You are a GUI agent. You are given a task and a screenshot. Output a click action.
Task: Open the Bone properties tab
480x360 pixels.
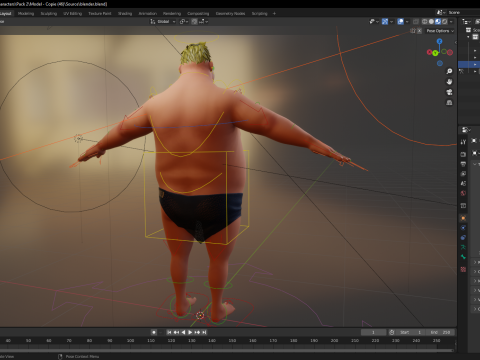click(x=463, y=257)
